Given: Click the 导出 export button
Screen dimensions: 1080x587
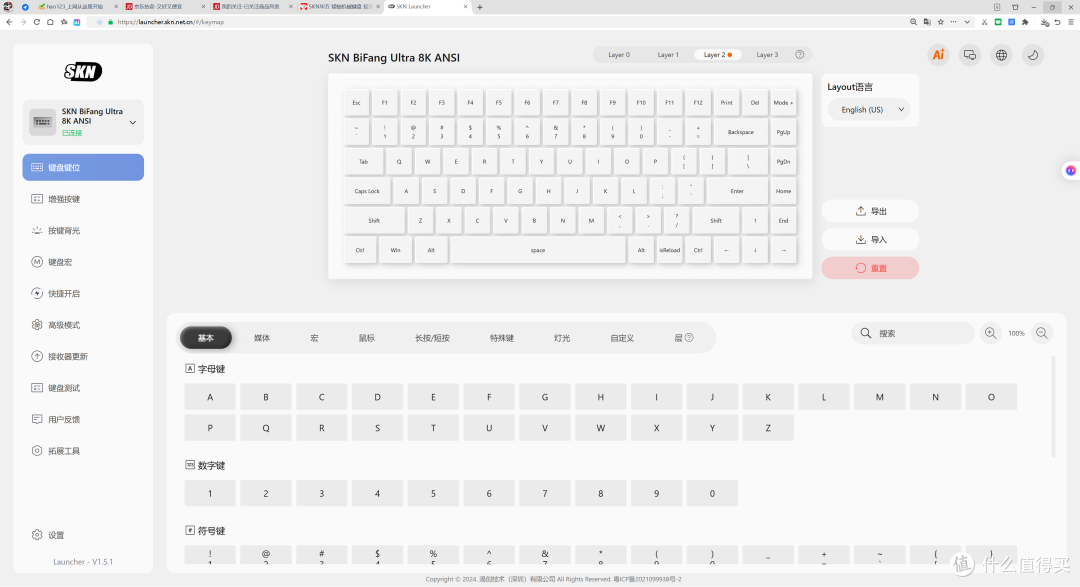Looking at the screenshot, I should click(x=871, y=212).
